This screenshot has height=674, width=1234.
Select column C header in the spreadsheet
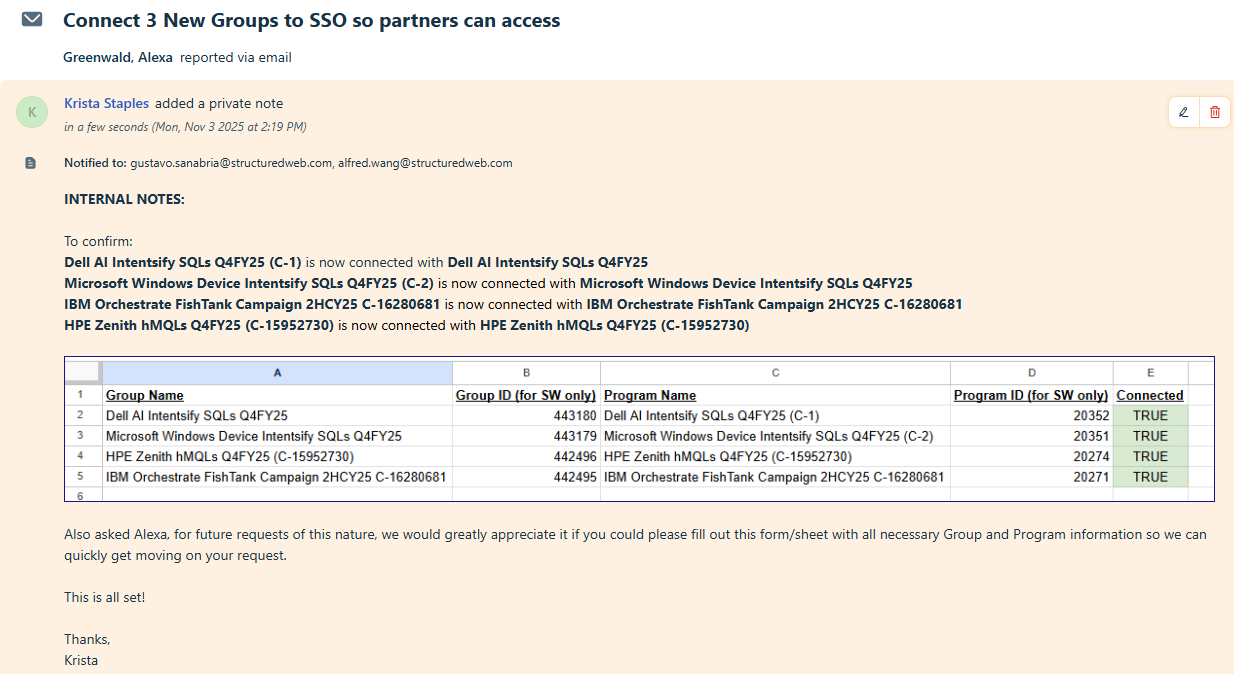tap(775, 373)
